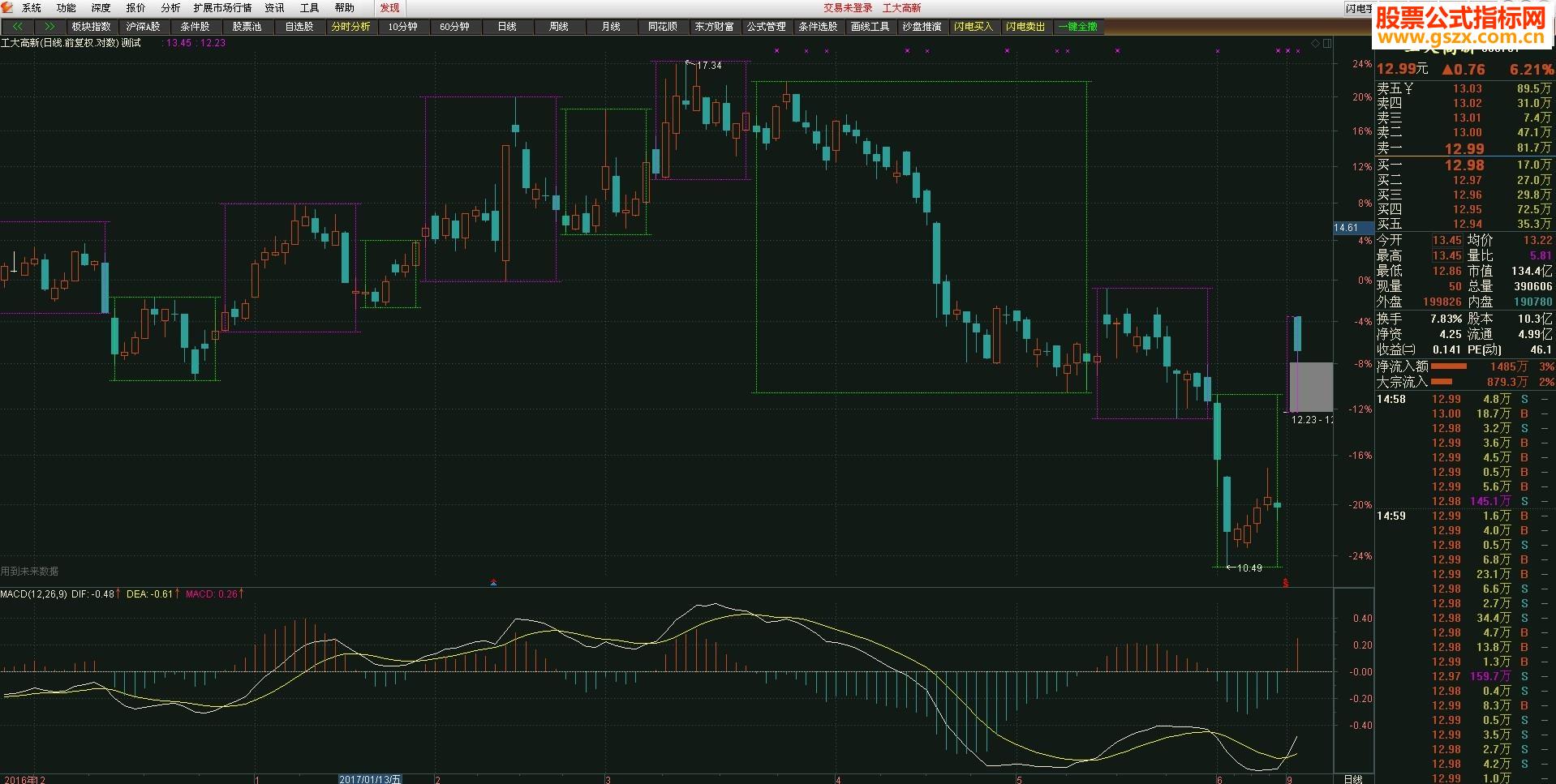Open the 股票池 toolbar button
The width and height of the screenshot is (1556, 784).
[247, 27]
